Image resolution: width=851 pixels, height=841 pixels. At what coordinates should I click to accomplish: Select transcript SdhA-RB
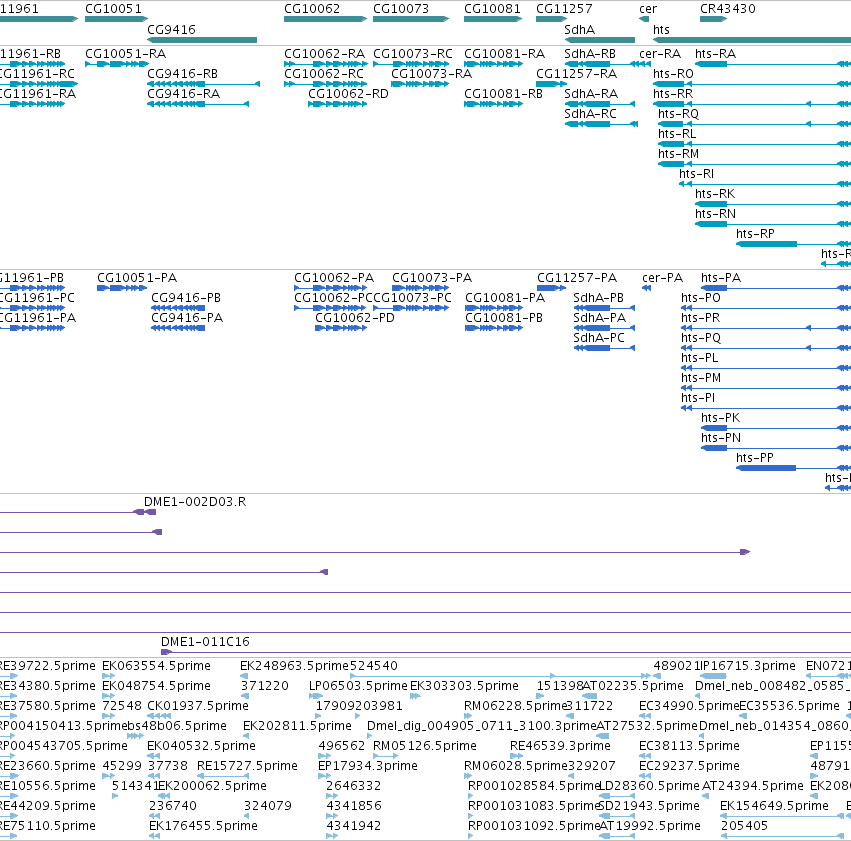(590, 54)
